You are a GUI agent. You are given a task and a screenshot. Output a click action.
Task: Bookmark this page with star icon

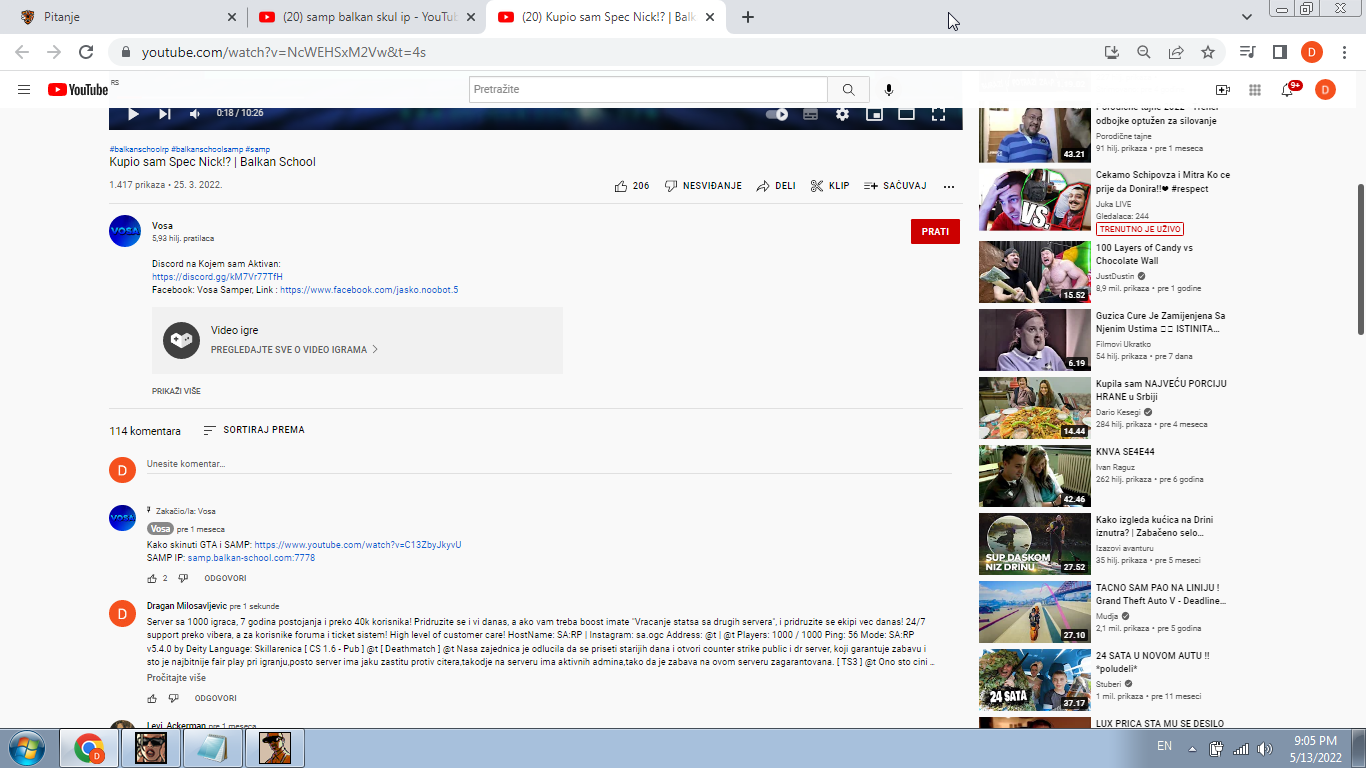tap(1208, 52)
